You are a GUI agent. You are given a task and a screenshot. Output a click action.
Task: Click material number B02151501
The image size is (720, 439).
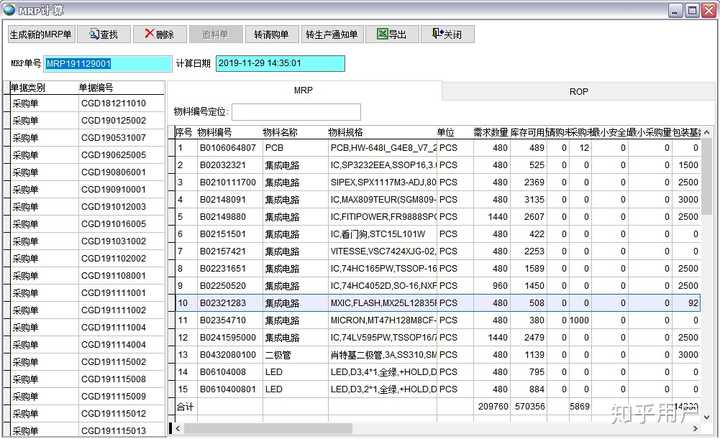[223, 234]
